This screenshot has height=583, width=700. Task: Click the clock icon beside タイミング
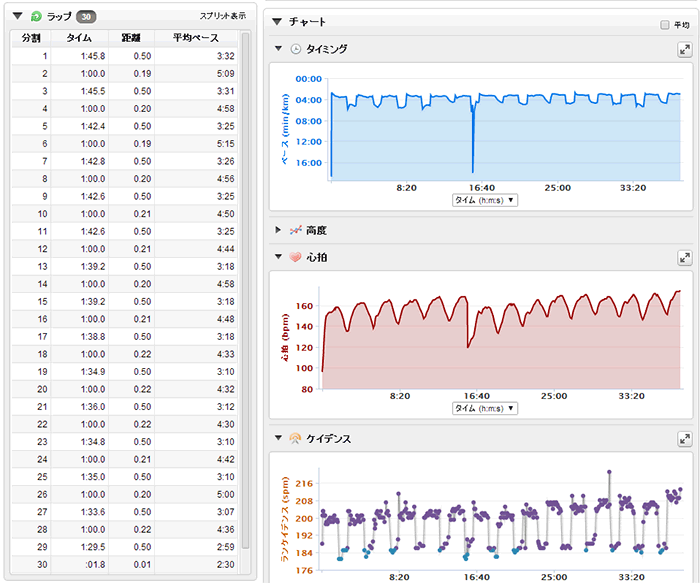(x=295, y=49)
